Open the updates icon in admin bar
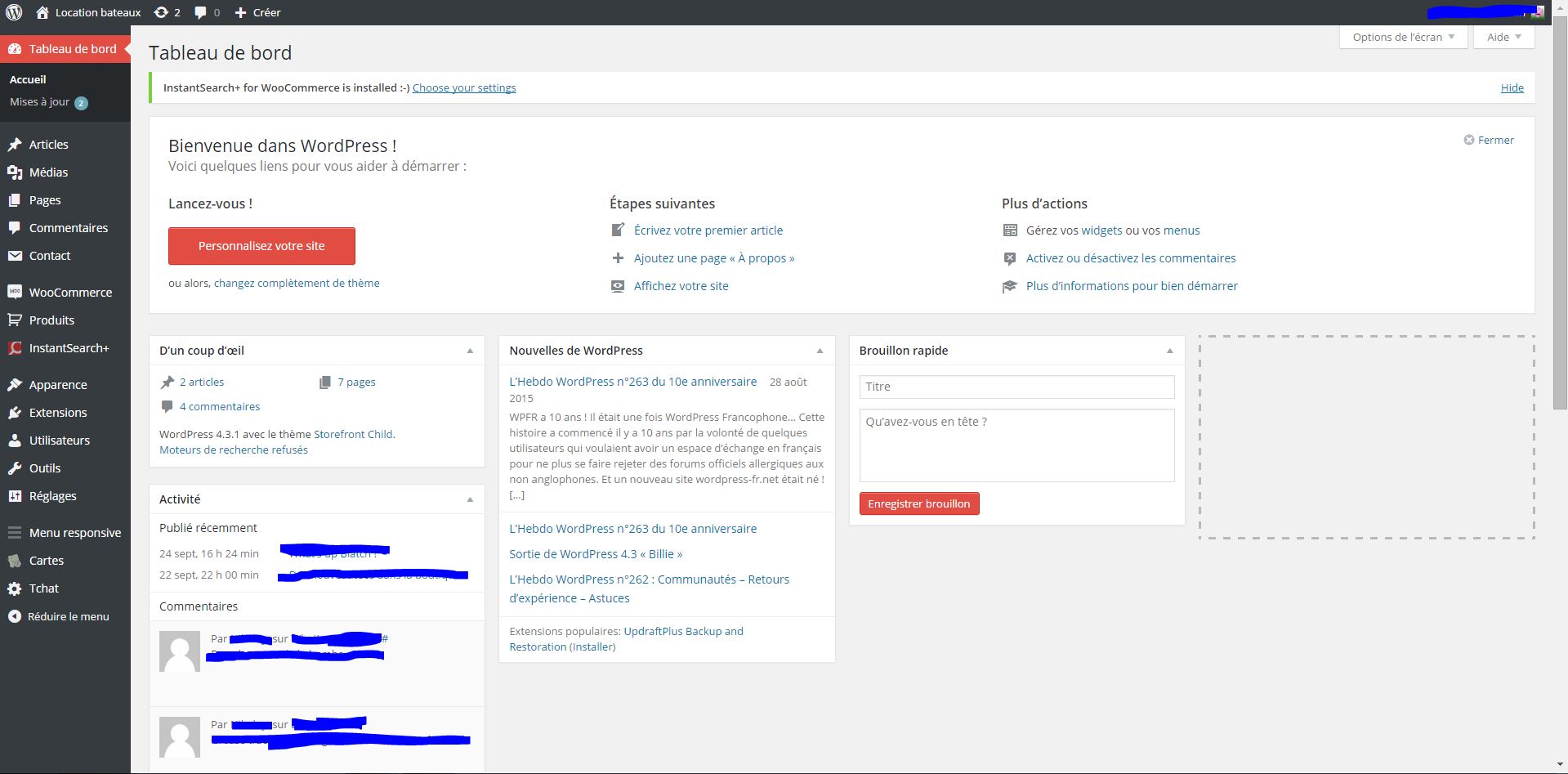 coord(167,12)
